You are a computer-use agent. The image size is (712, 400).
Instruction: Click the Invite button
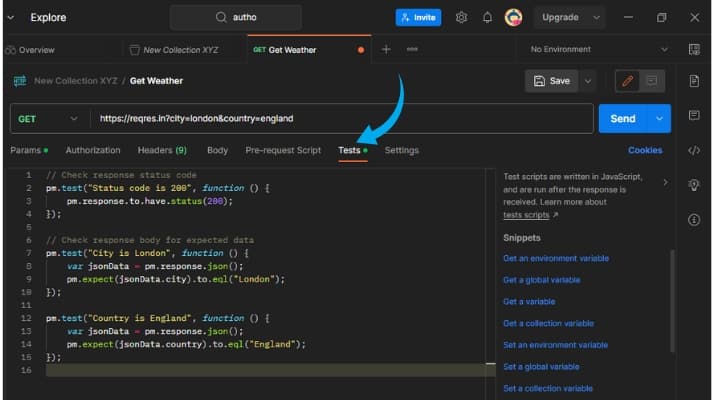point(418,18)
